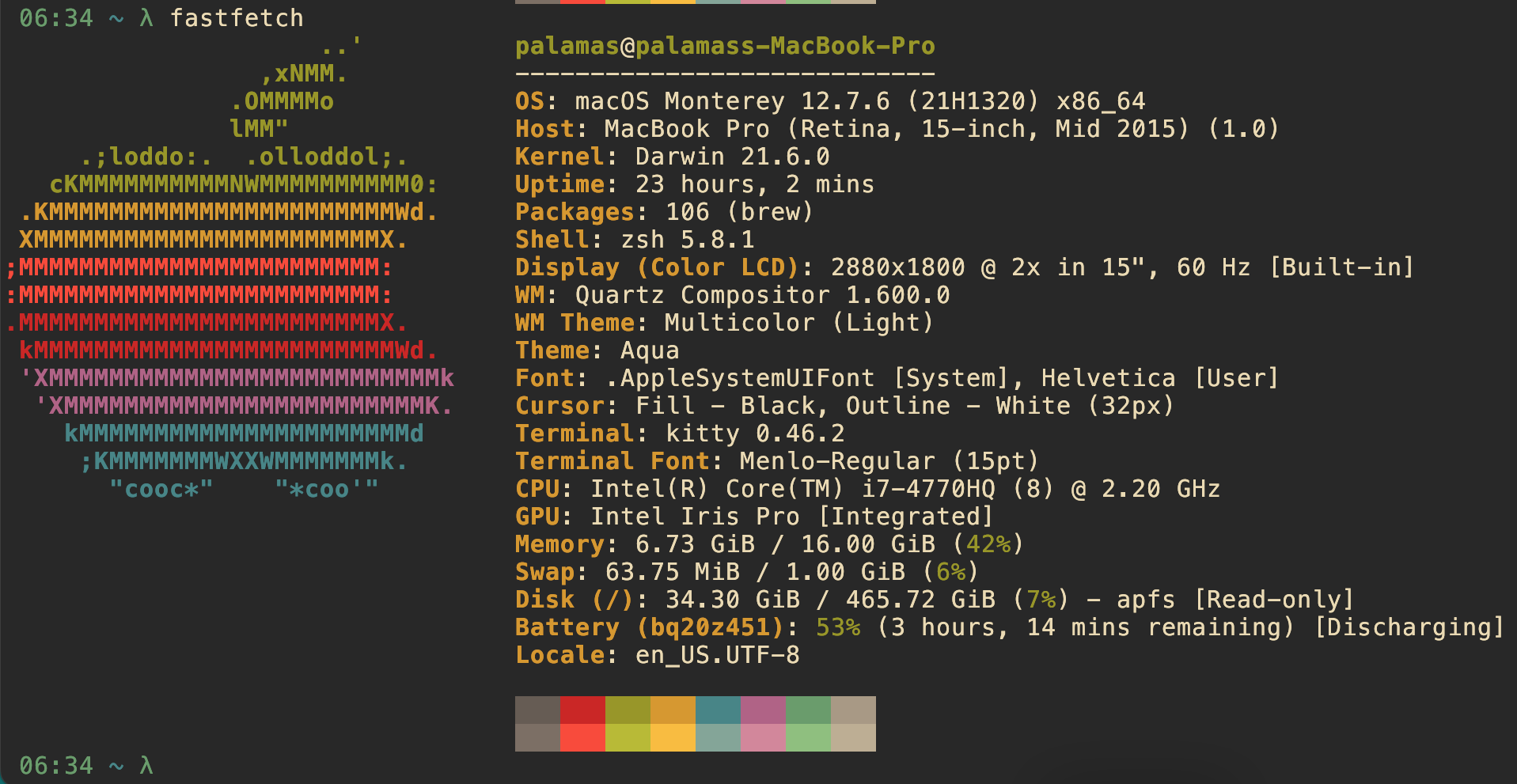Screen dimensions: 1517x784
Task: Click the "Packages: 106 (brew)" line
Action: point(665,212)
